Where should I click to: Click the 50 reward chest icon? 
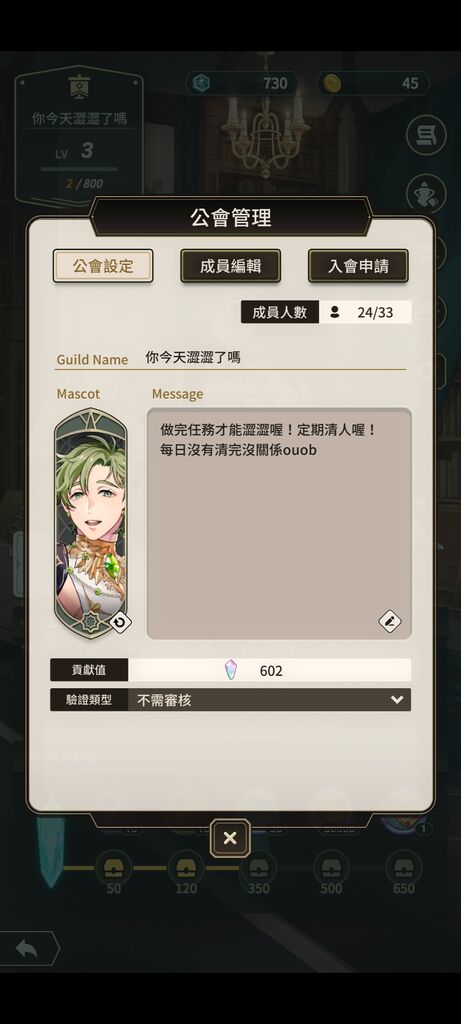[x=114, y=868]
